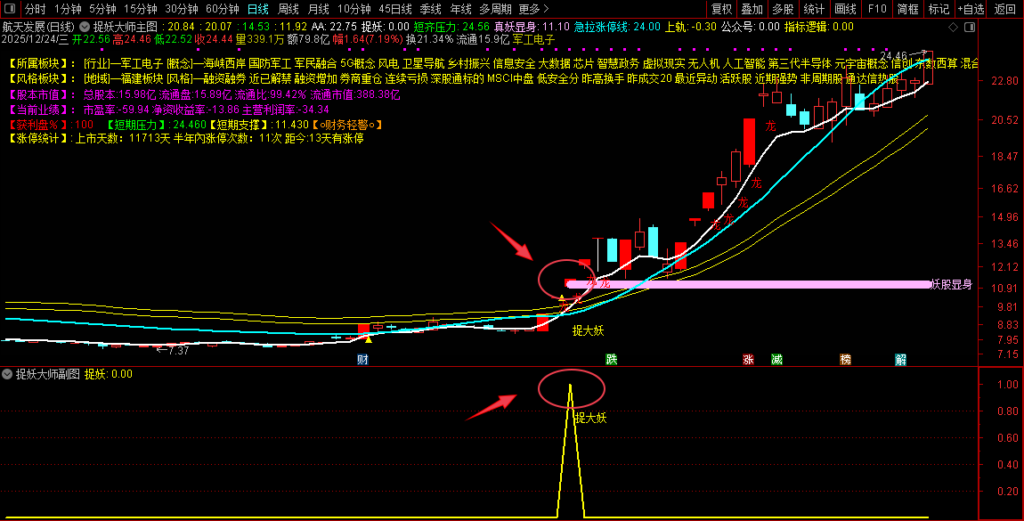This screenshot has height=521, width=1024.
Task: Click the pink 妖股显身 horizontal line
Action: [x=750, y=284]
